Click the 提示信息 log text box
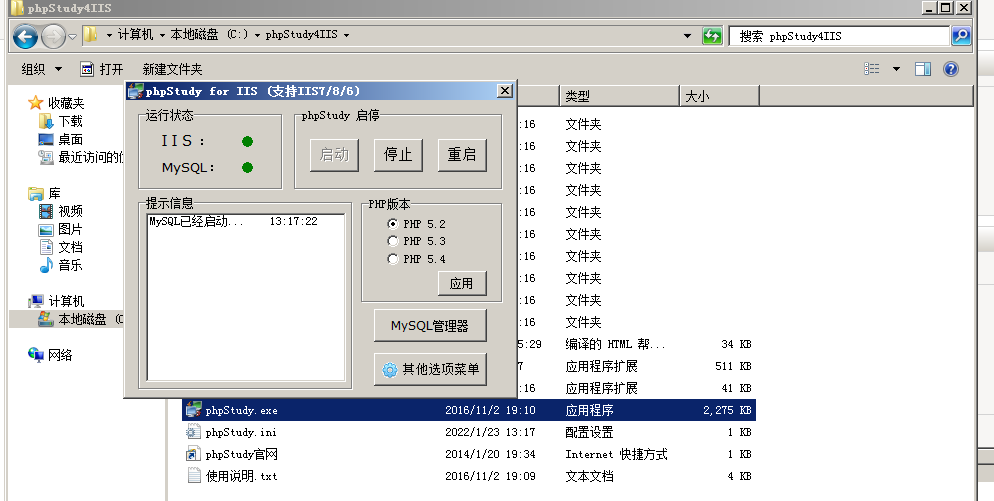This screenshot has width=994, height=501. coord(246,297)
